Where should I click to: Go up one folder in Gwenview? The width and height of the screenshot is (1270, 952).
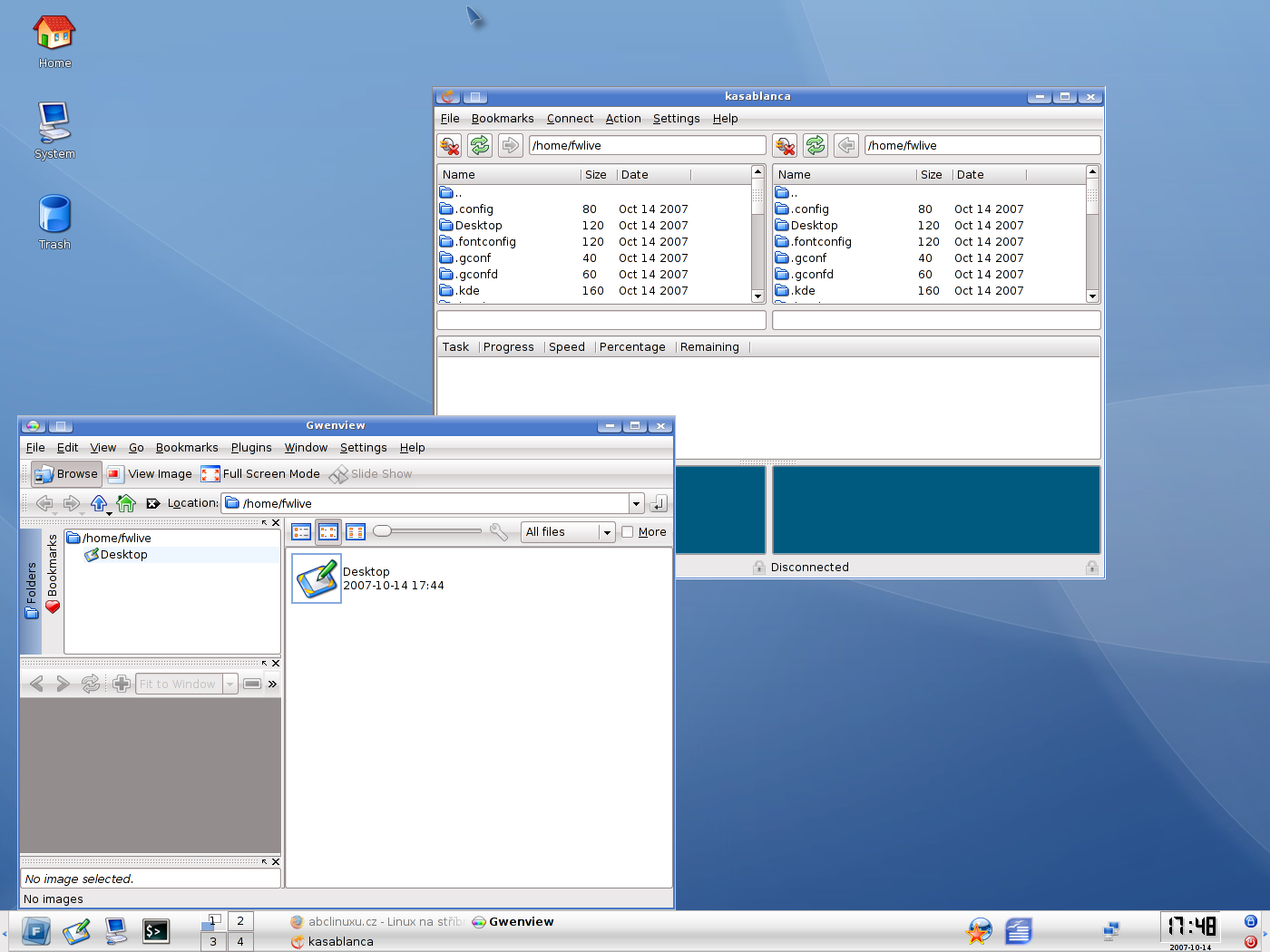99,503
